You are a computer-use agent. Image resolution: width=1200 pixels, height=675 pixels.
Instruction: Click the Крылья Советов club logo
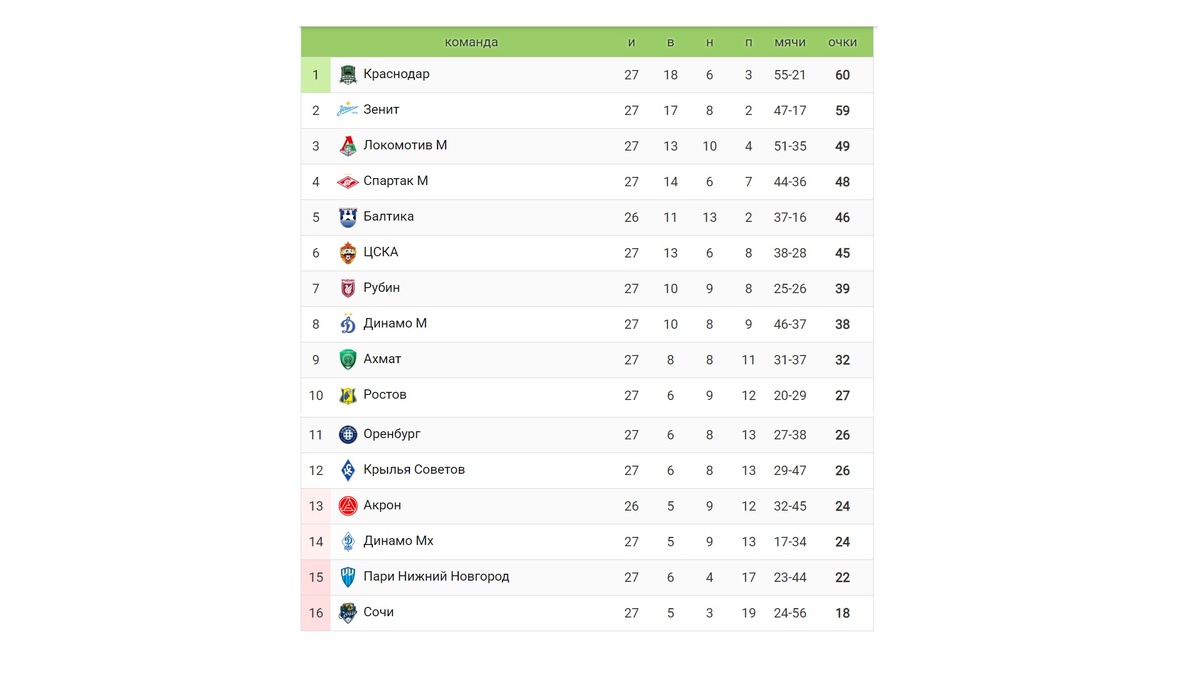point(347,470)
